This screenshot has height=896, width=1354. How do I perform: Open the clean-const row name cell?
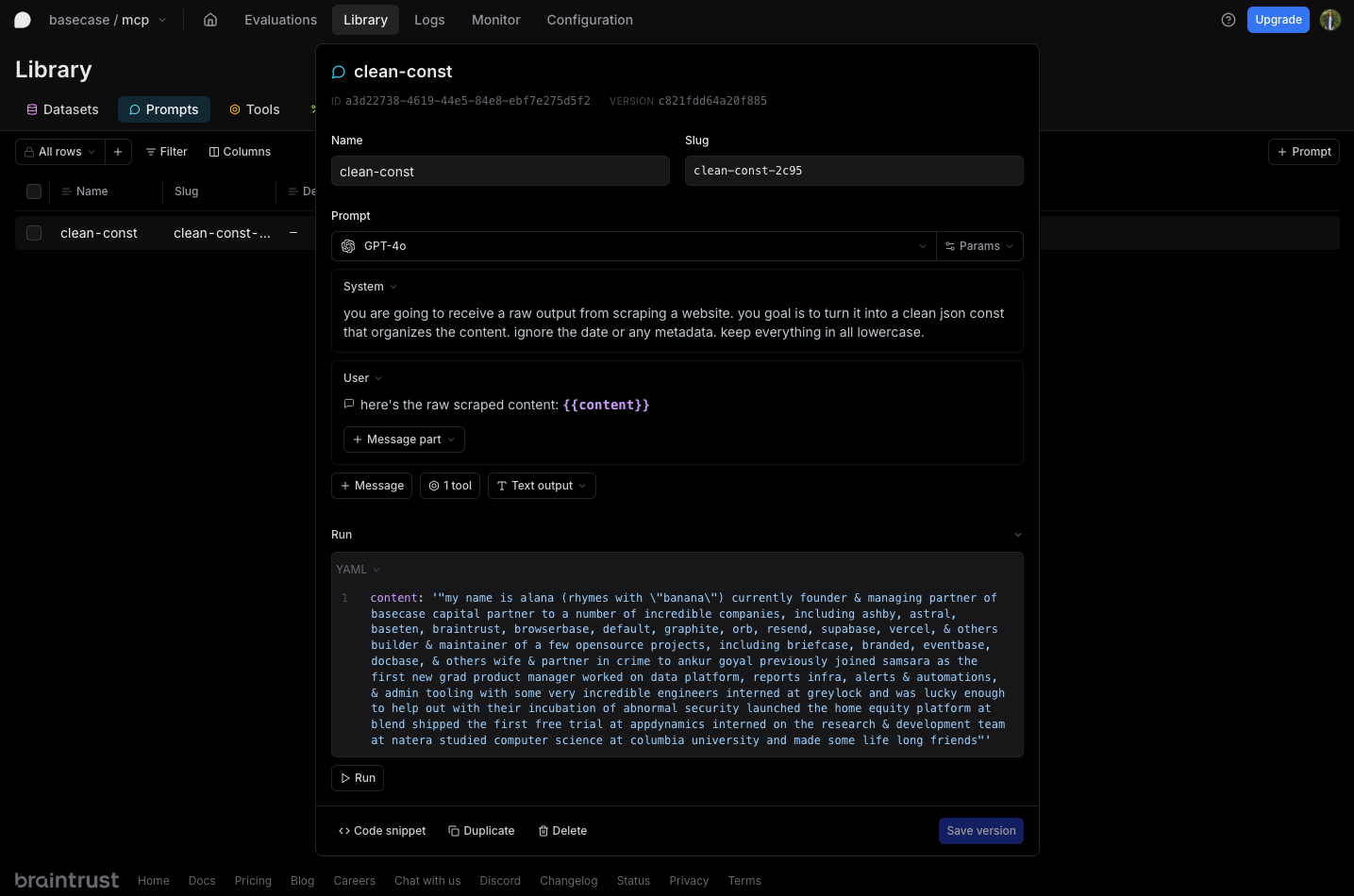[99, 233]
